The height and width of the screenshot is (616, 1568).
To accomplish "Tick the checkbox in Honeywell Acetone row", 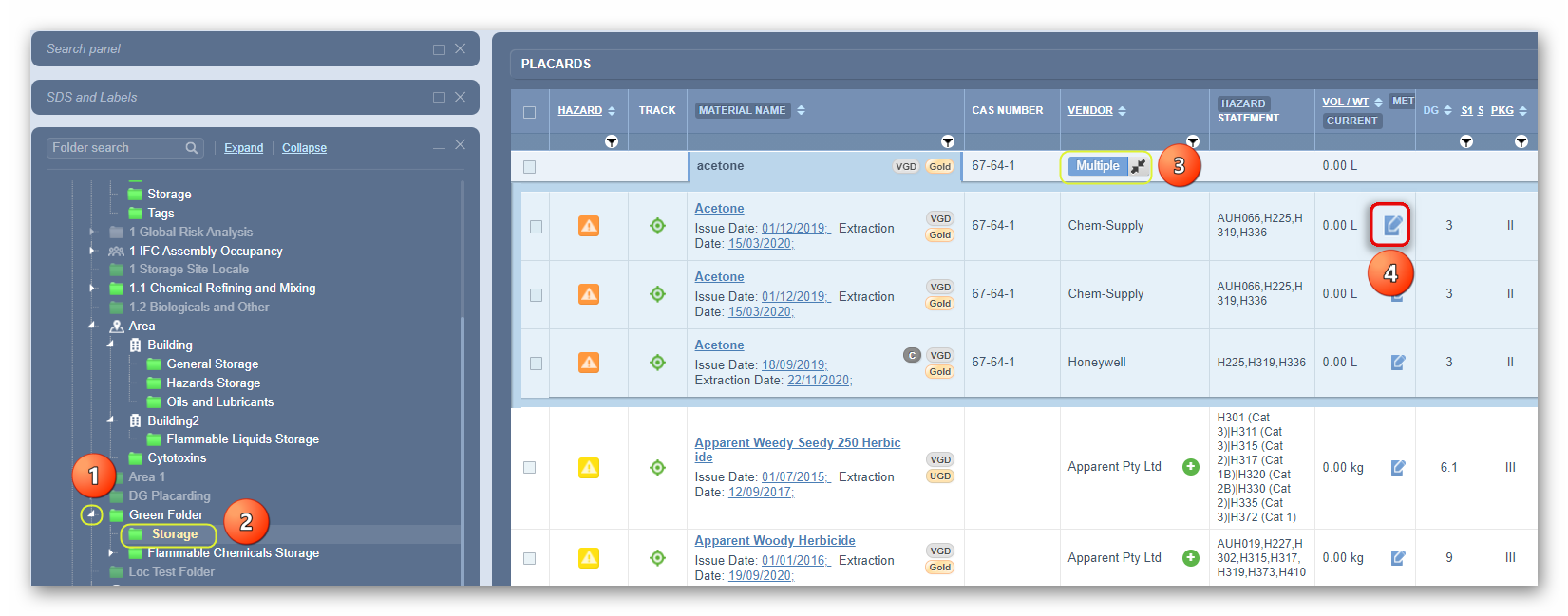I will [x=536, y=364].
